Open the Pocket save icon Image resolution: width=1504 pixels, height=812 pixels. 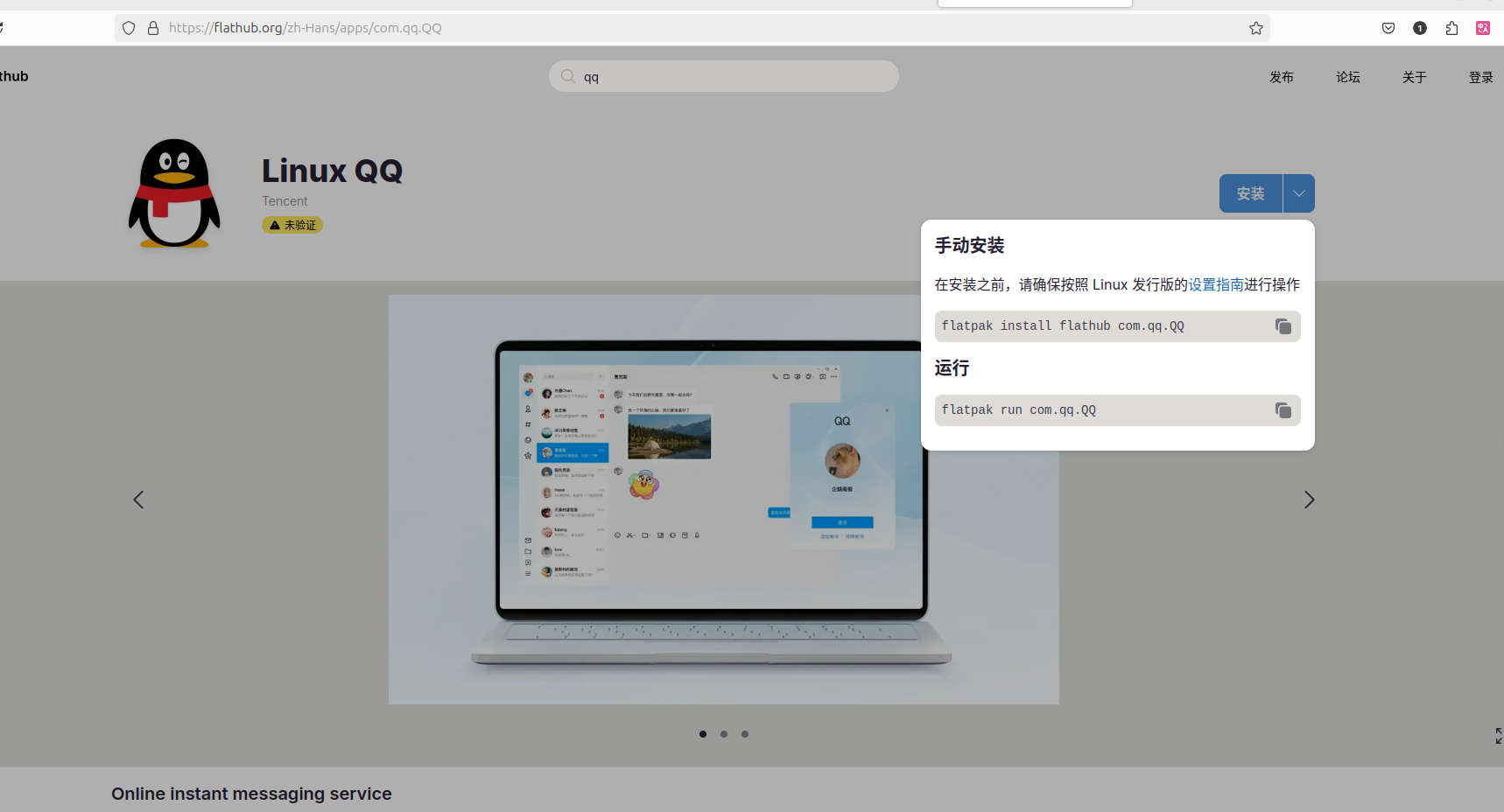point(1388,28)
